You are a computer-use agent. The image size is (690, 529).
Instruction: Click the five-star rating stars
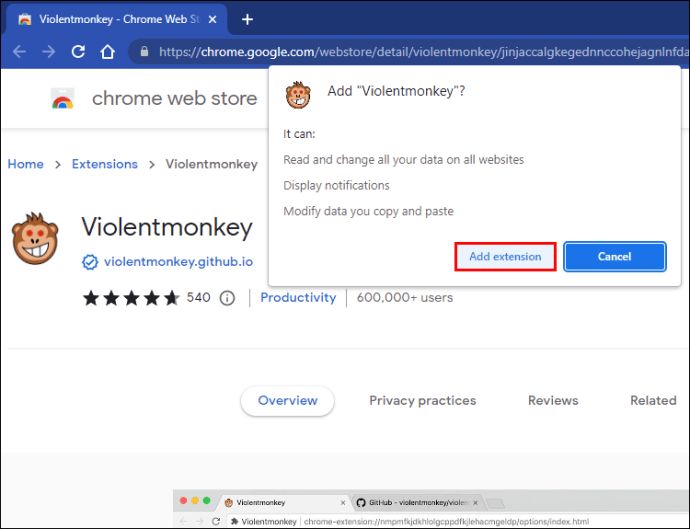coord(131,298)
